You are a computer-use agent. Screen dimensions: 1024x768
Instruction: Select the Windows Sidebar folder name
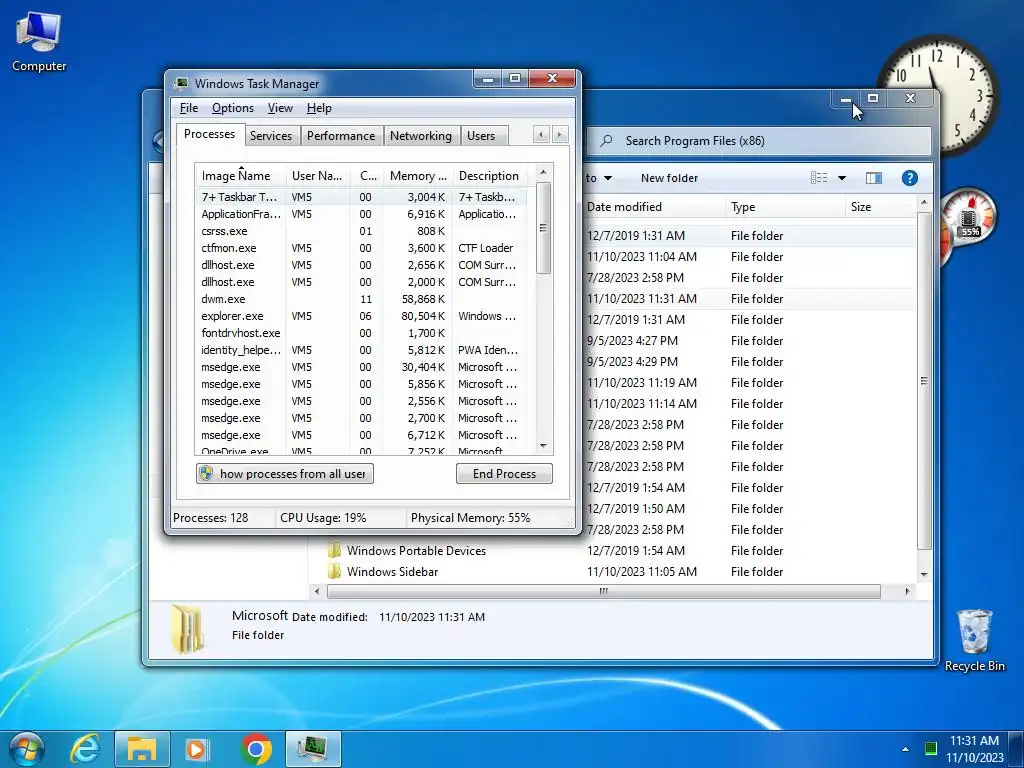pyautogui.click(x=392, y=571)
